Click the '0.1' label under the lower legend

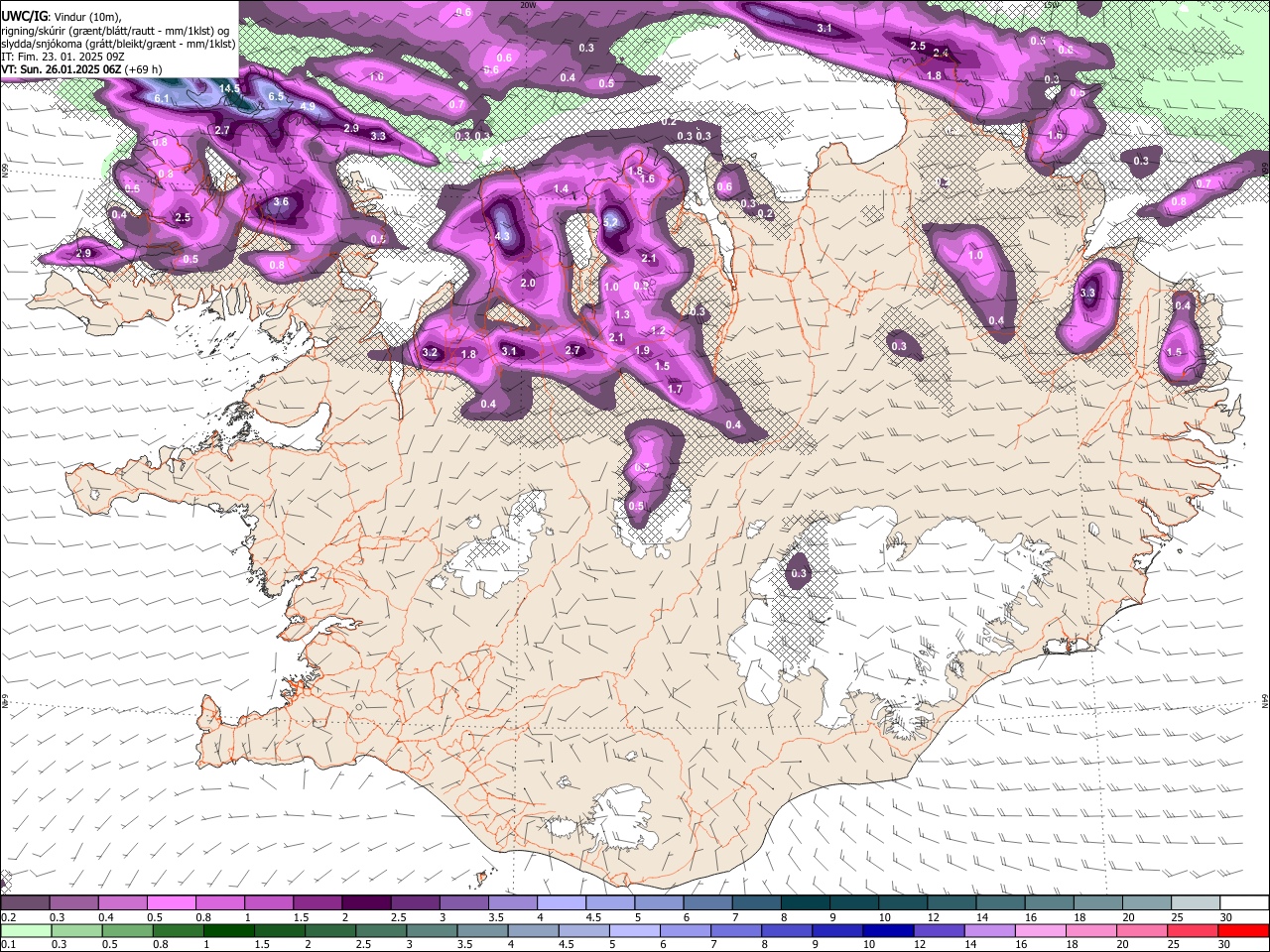(x=8, y=945)
